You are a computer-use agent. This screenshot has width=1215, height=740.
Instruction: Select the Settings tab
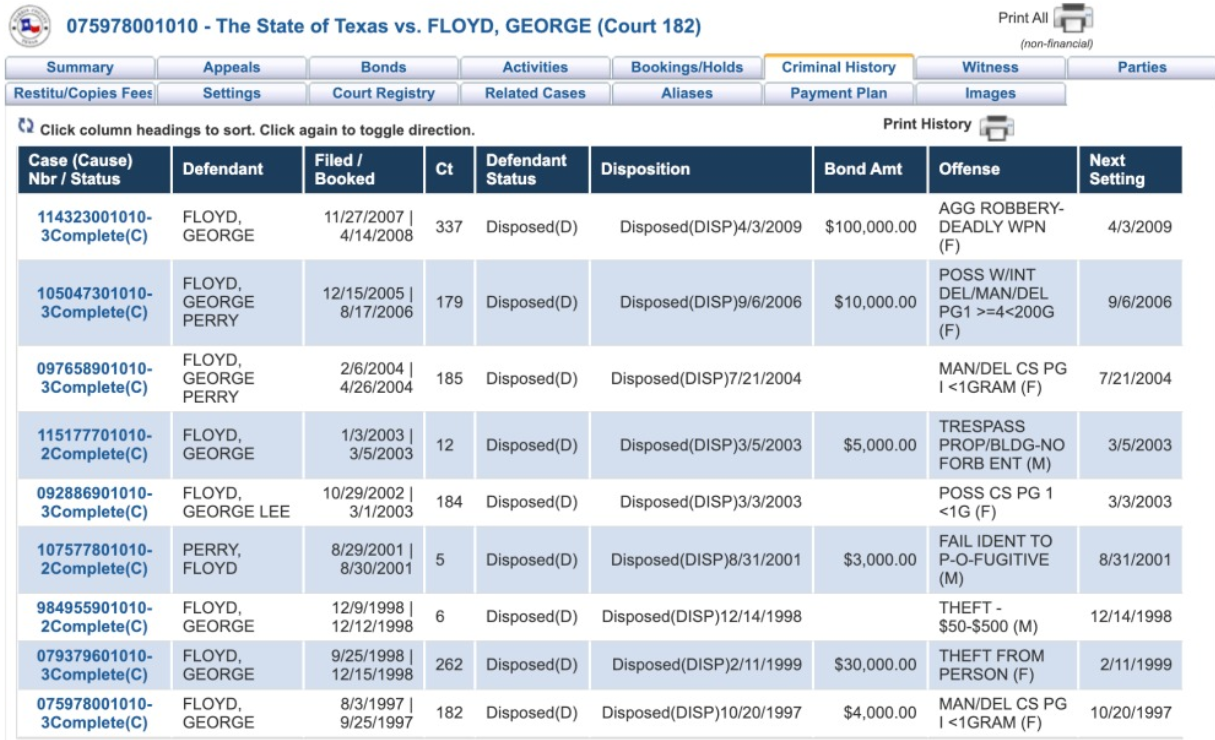coord(231,94)
